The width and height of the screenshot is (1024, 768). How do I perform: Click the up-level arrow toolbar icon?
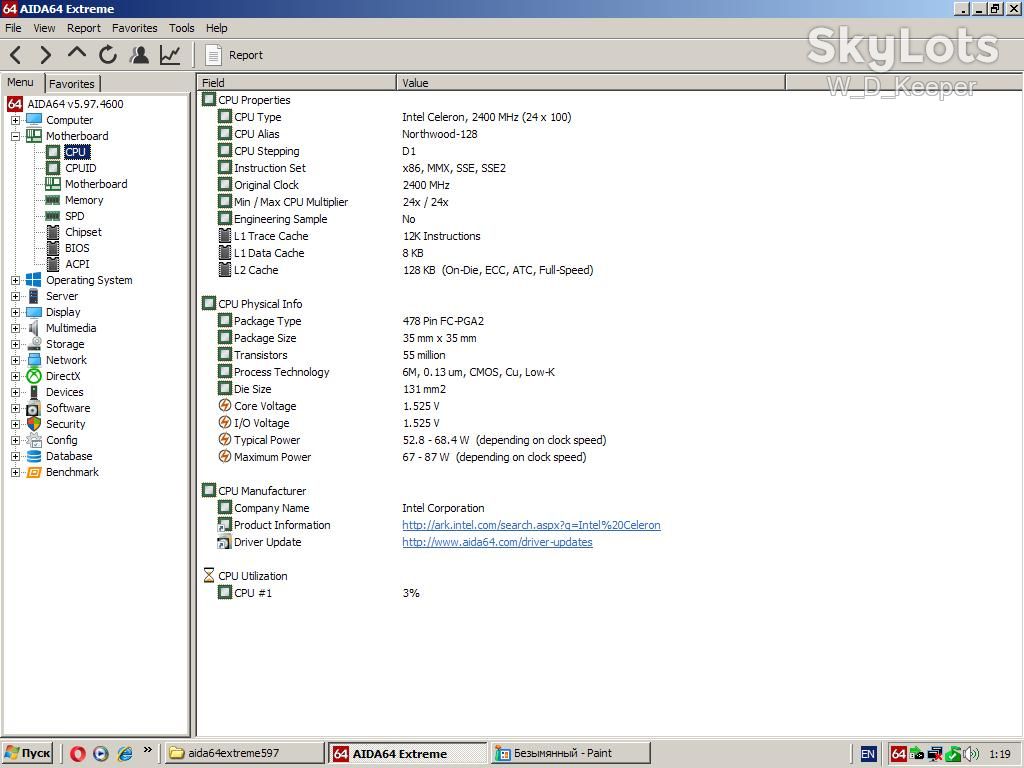click(x=76, y=54)
